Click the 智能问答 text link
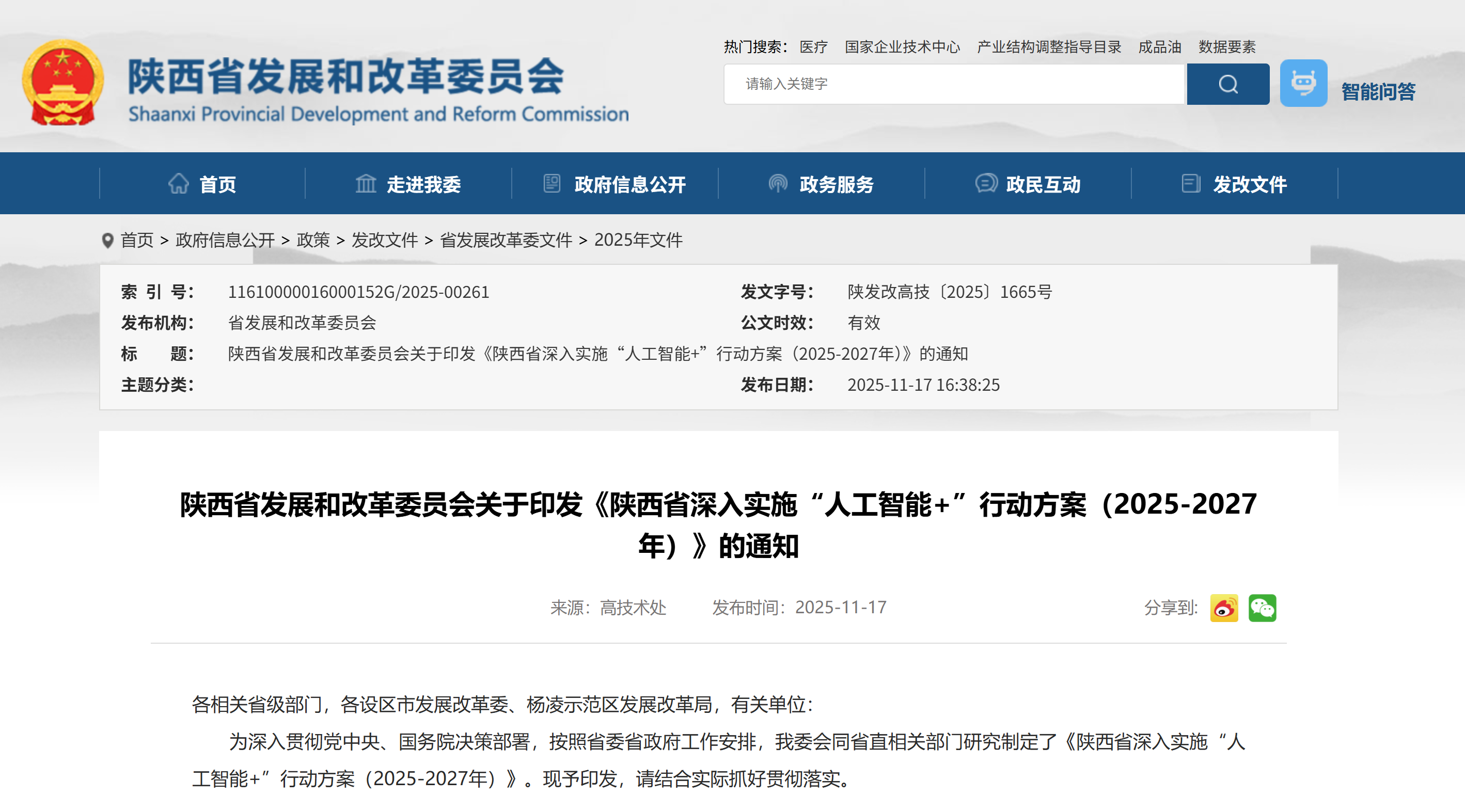1465x812 pixels. pos(1378,91)
